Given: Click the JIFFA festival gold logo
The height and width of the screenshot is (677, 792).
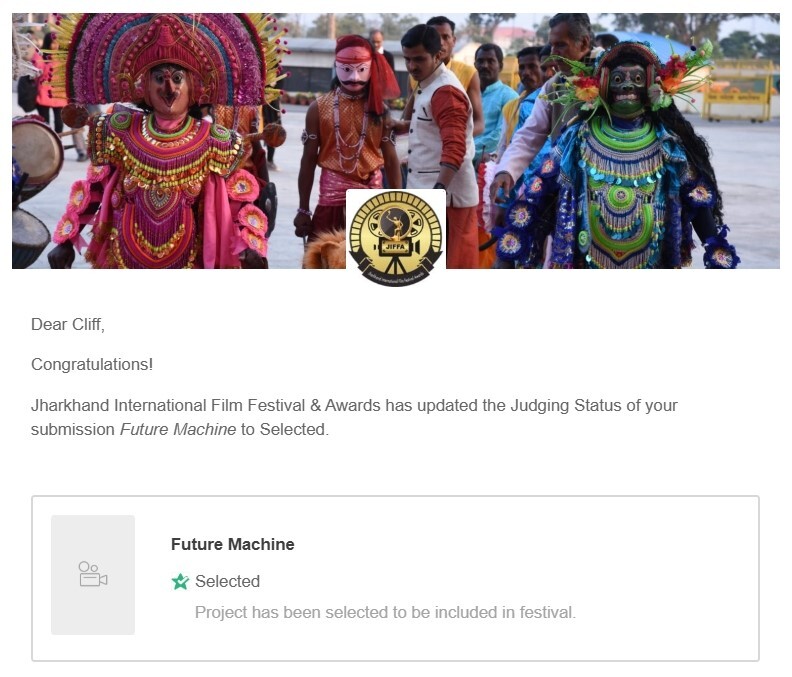Looking at the screenshot, I should pos(396,237).
